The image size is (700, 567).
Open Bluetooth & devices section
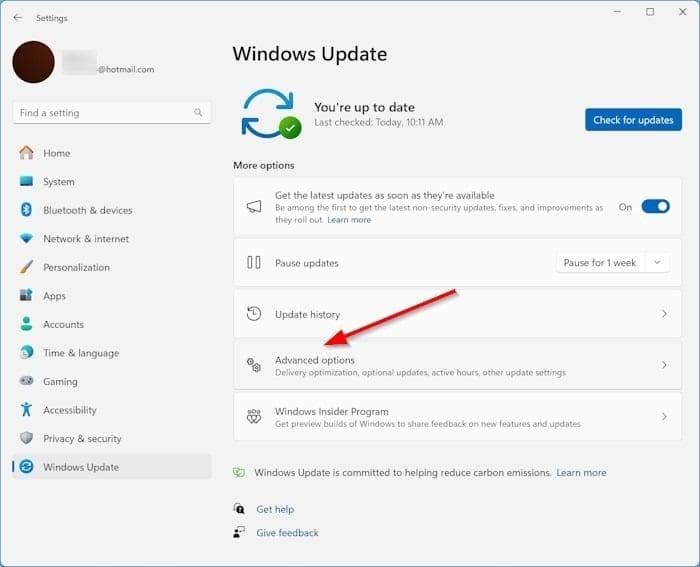point(88,210)
